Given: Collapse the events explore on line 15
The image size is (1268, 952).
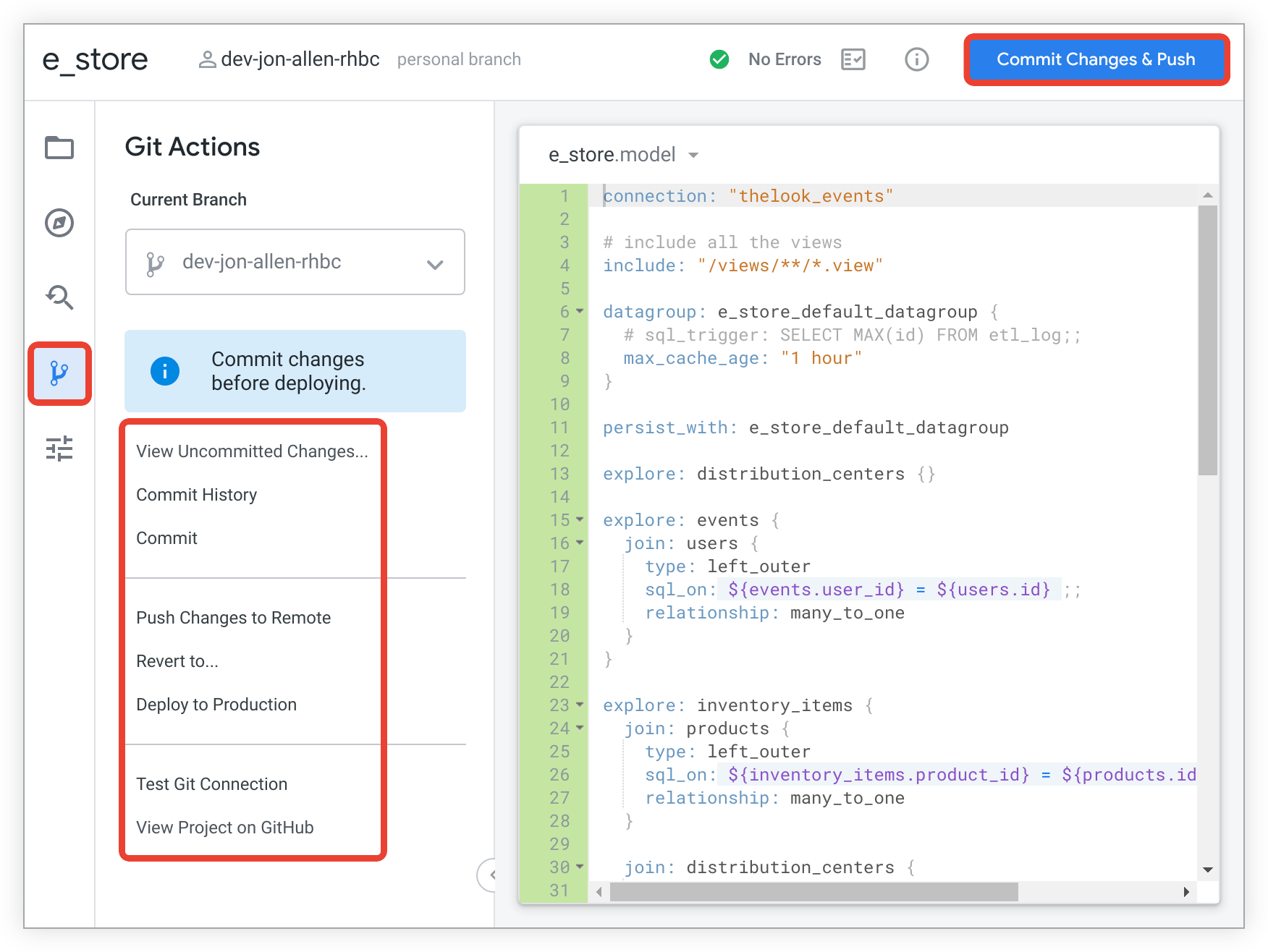Looking at the screenshot, I should point(579,520).
